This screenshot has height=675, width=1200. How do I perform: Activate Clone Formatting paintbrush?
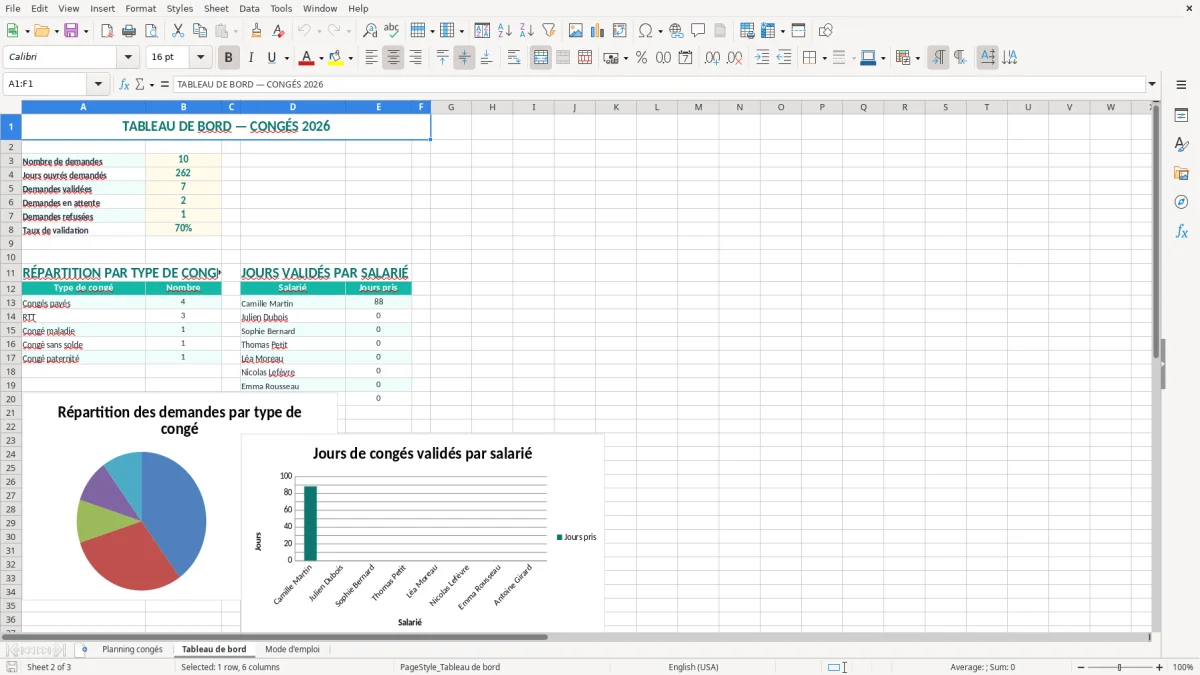[256, 30]
